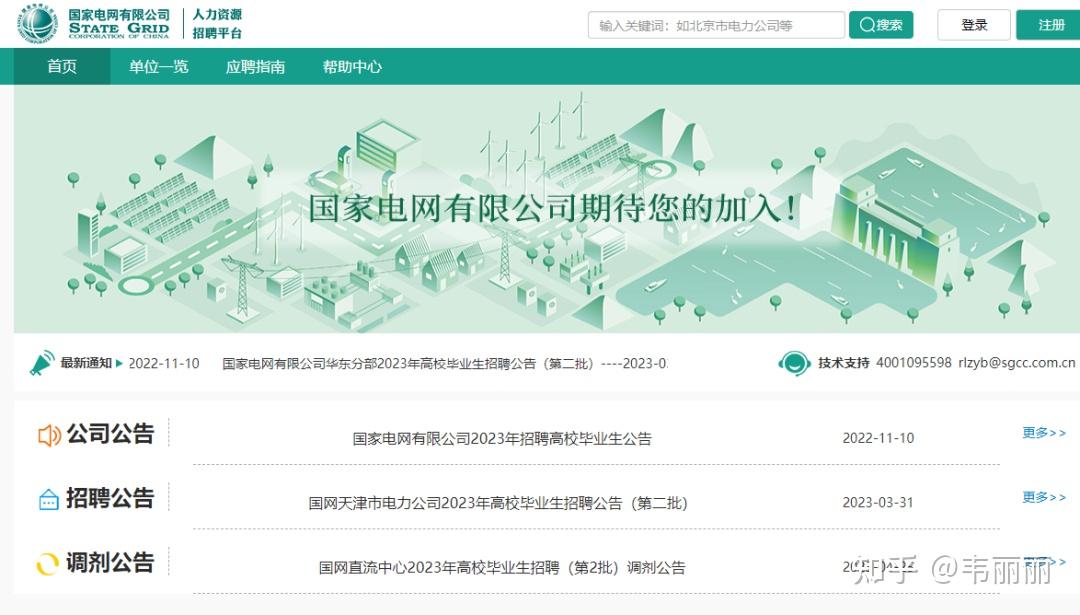Click the banner 国家电网有限公司期待您的加入
Screen dimensions: 1080x615
click(x=553, y=208)
